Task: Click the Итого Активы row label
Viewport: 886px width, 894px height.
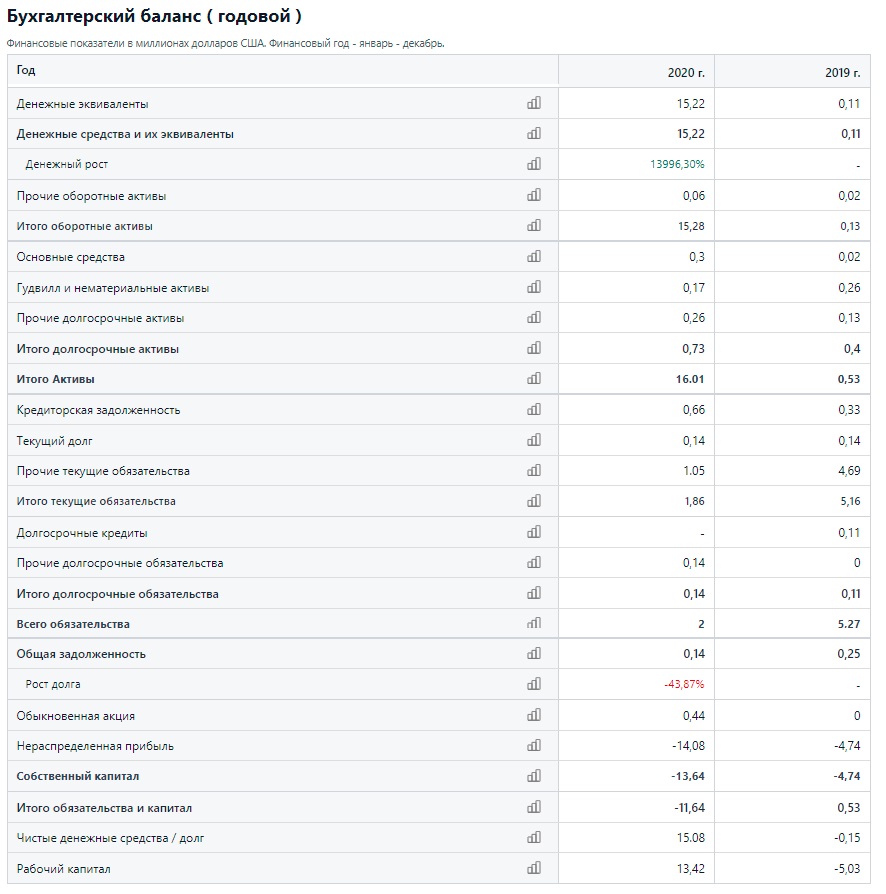Action: click(55, 379)
